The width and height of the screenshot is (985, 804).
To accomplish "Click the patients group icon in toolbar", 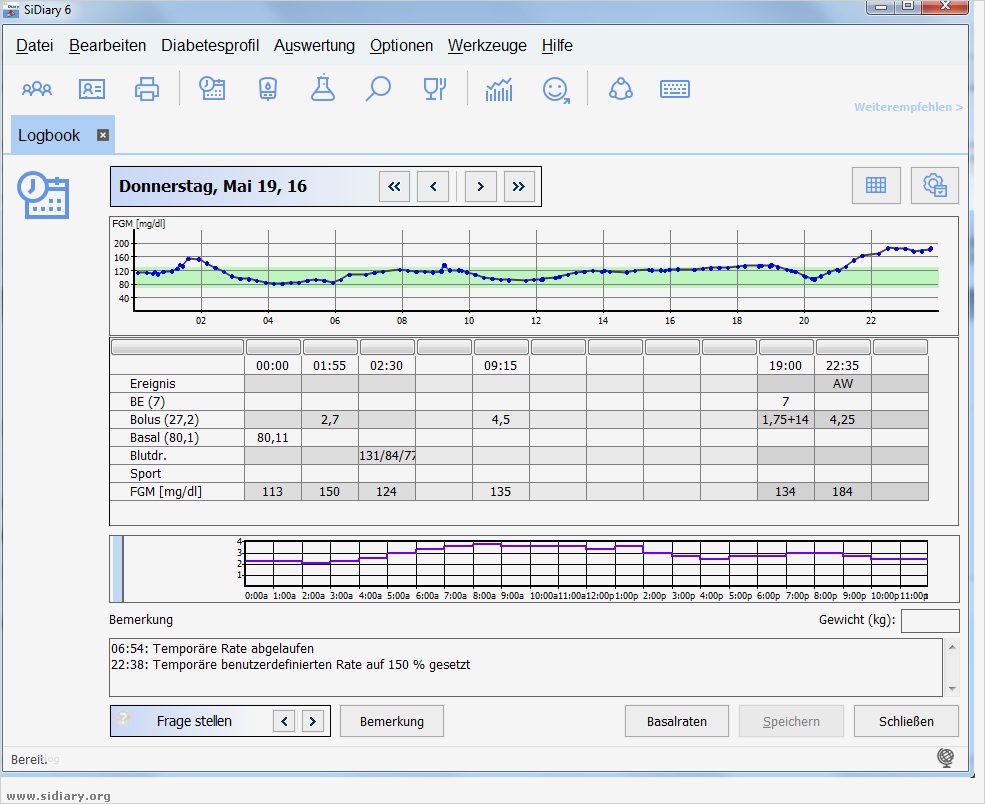I will [x=37, y=89].
